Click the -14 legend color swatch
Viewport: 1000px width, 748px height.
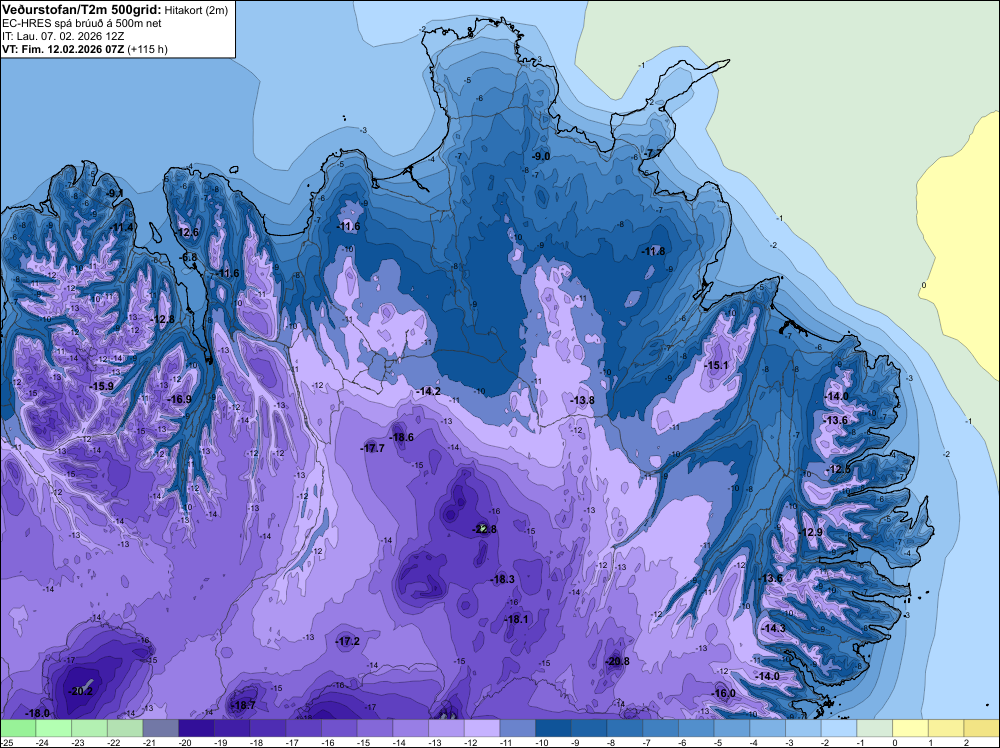coord(411,728)
